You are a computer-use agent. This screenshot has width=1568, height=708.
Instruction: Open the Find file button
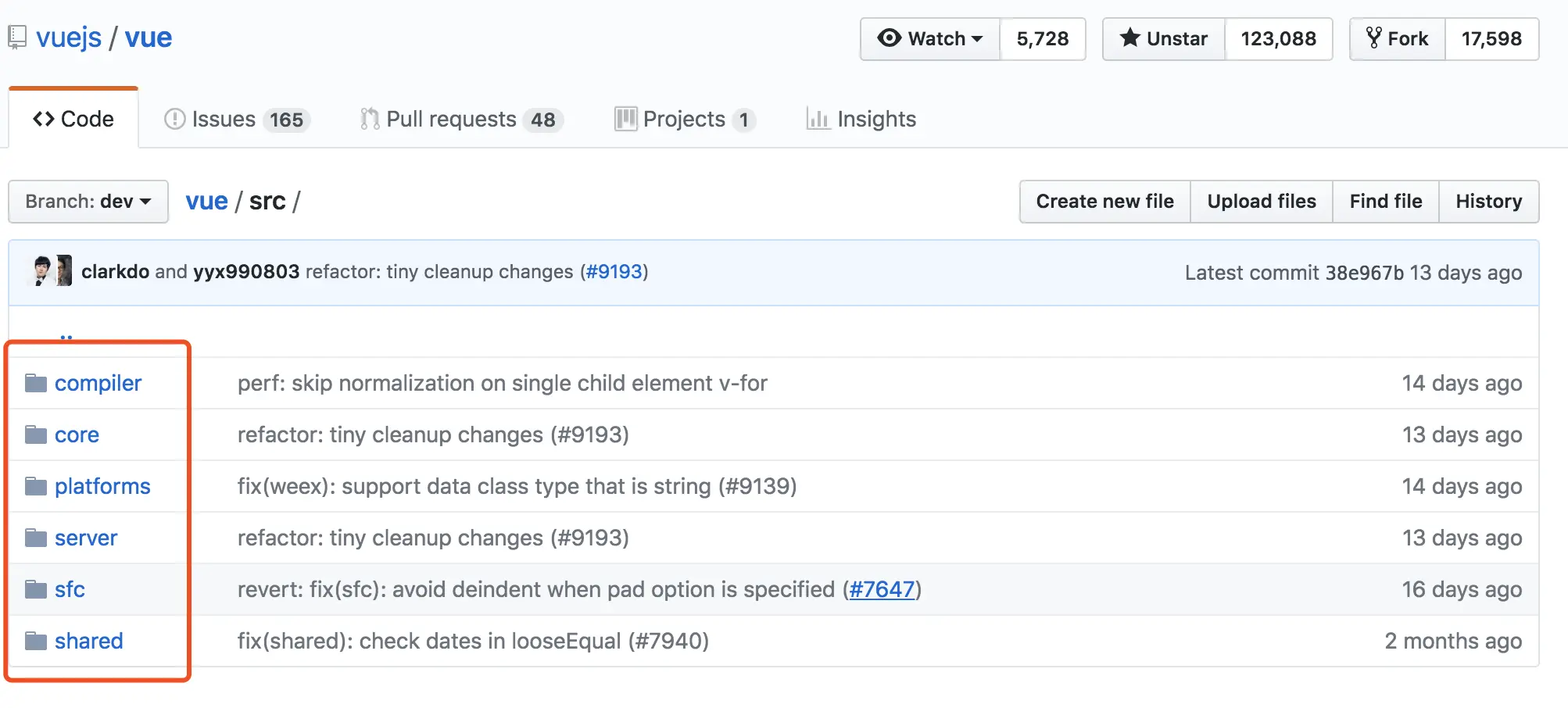(1385, 202)
